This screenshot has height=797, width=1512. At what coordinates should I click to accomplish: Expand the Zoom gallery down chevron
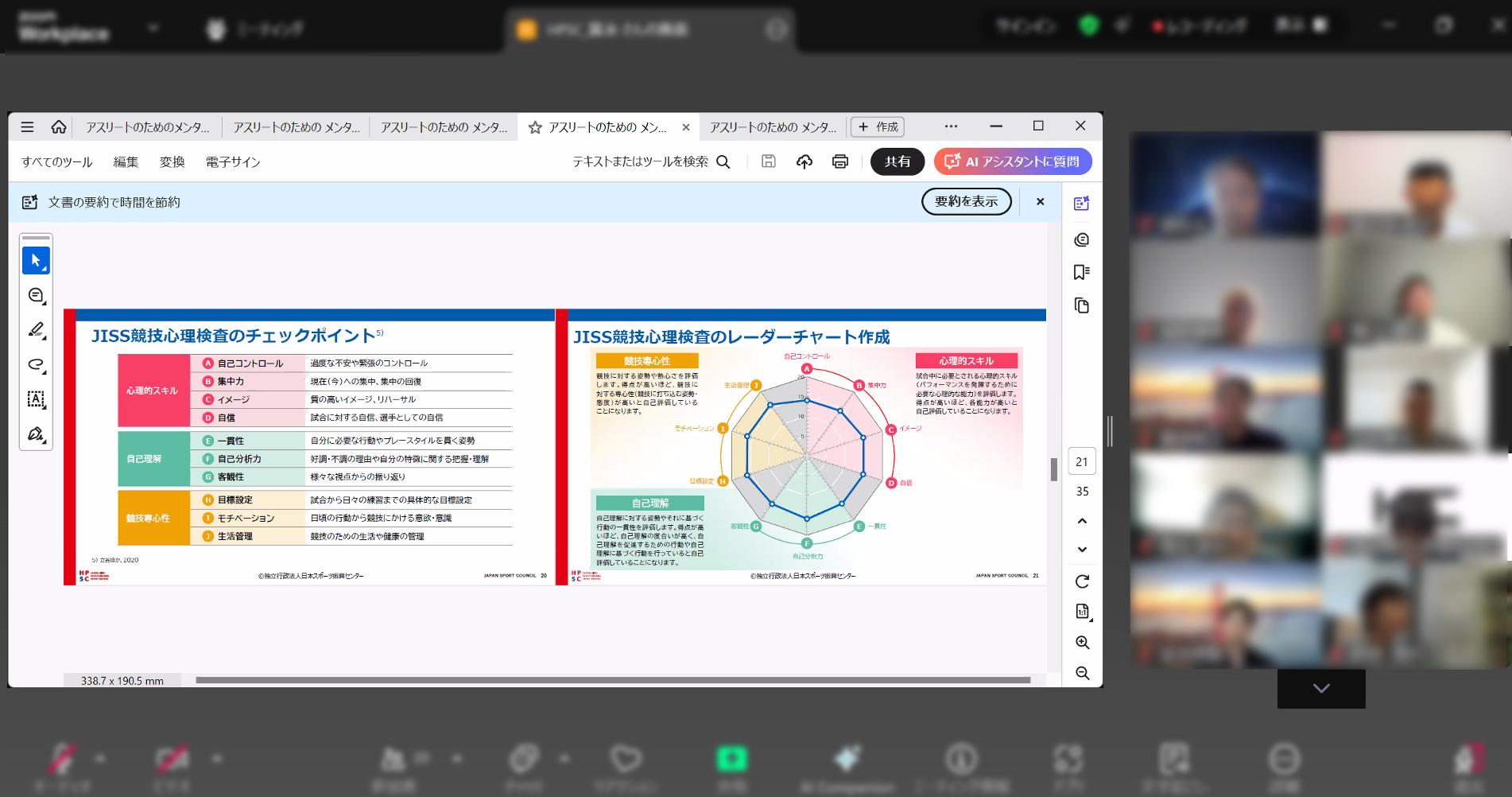(x=1321, y=689)
